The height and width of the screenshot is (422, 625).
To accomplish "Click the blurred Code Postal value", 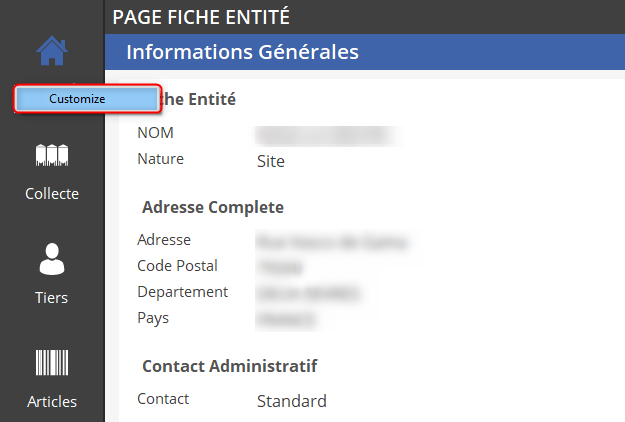I will (280, 268).
